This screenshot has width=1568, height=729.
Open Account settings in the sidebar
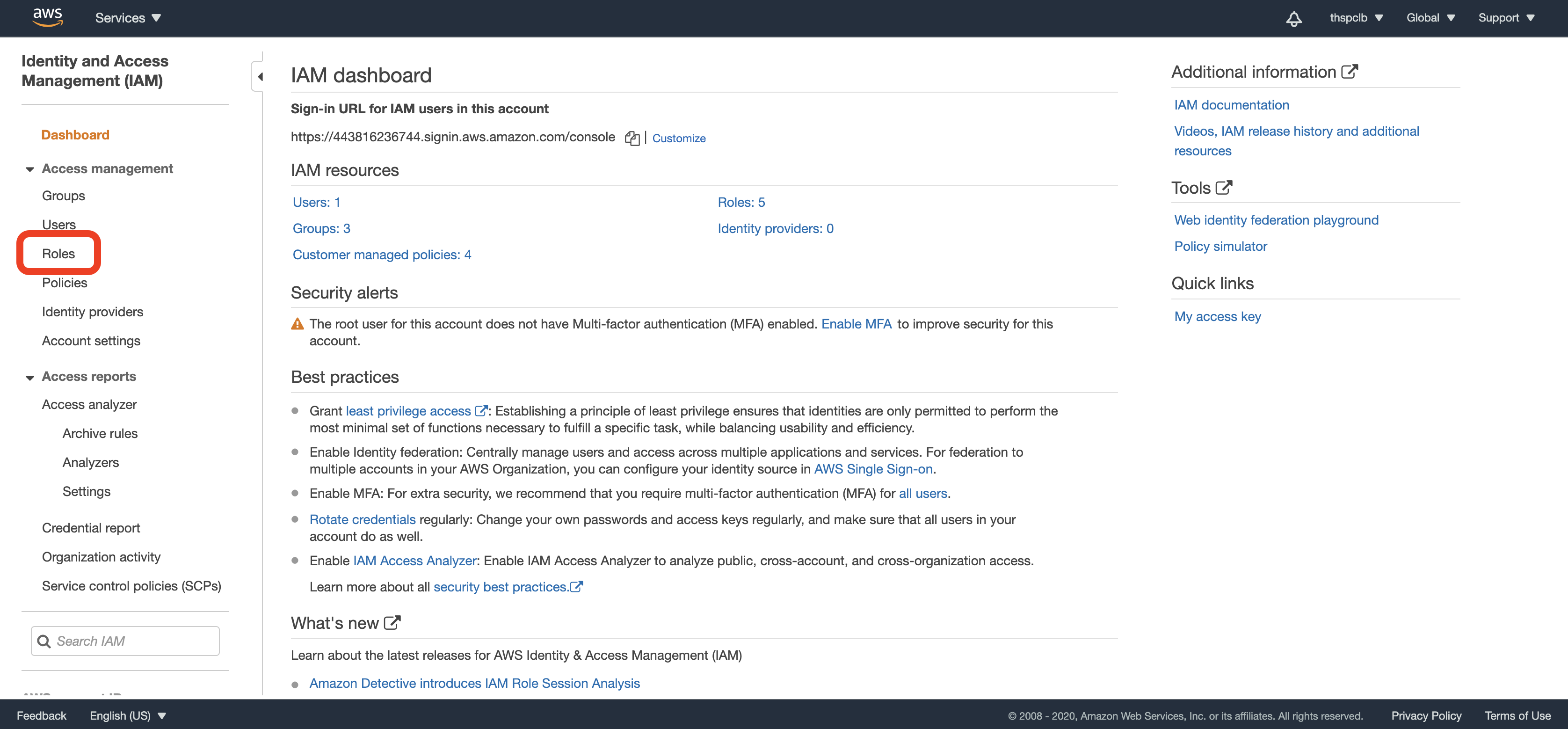(x=91, y=341)
